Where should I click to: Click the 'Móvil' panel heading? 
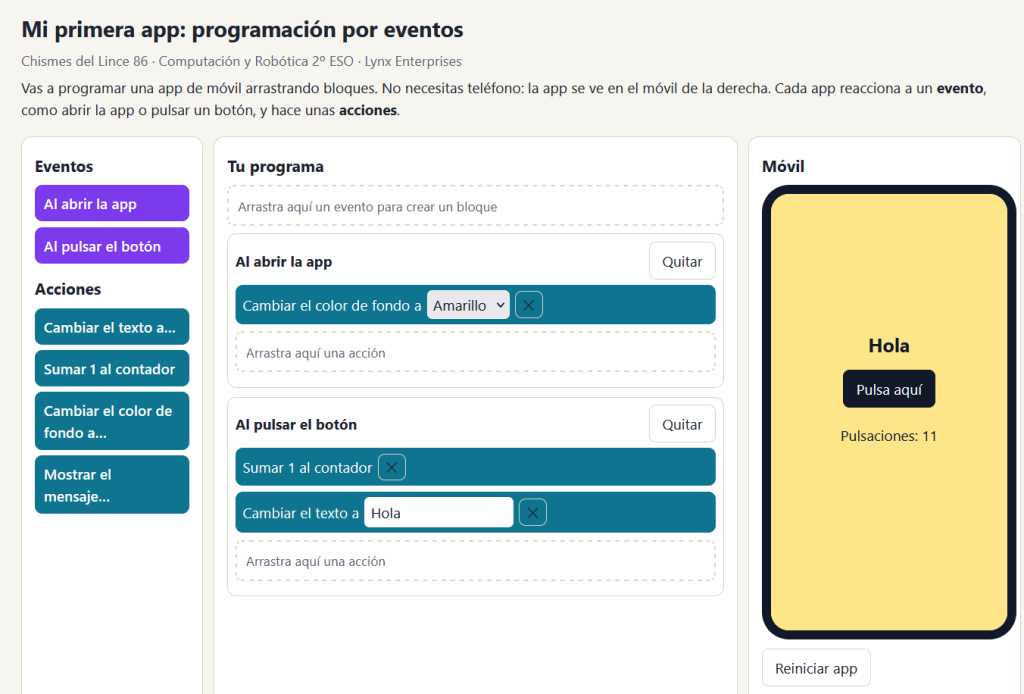click(783, 166)
